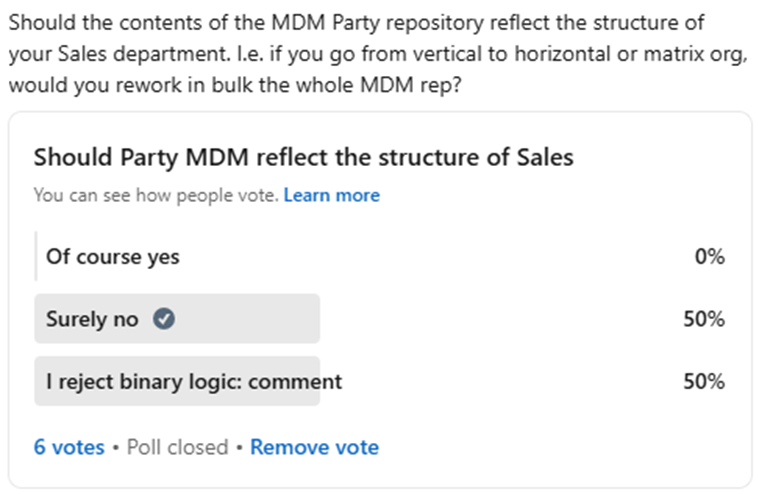Choose the "Surely no" option label
The height and width of the screenshot is (495, 759).
[x=92, y=319]
